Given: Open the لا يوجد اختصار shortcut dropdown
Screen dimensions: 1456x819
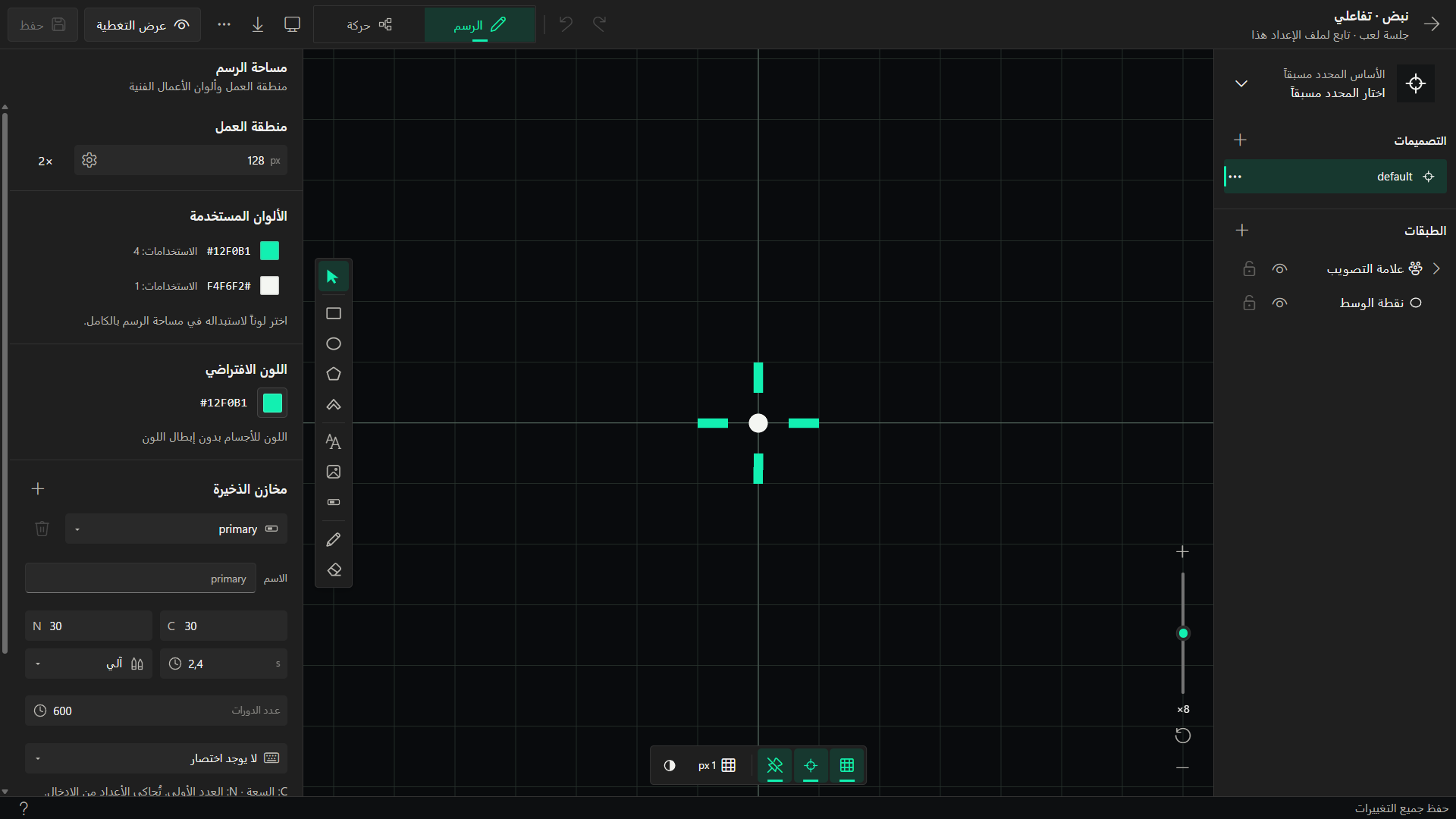Looking at the screenshot, I should (x=156, y=758).
